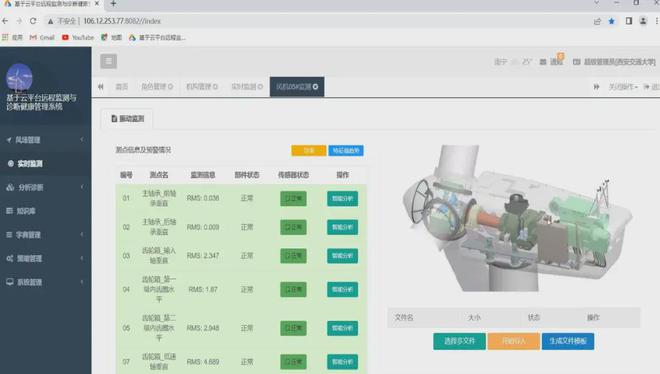This screenshot has height=374, width=660.
Task: Click the orange button above the table
Action: [309, 151]
